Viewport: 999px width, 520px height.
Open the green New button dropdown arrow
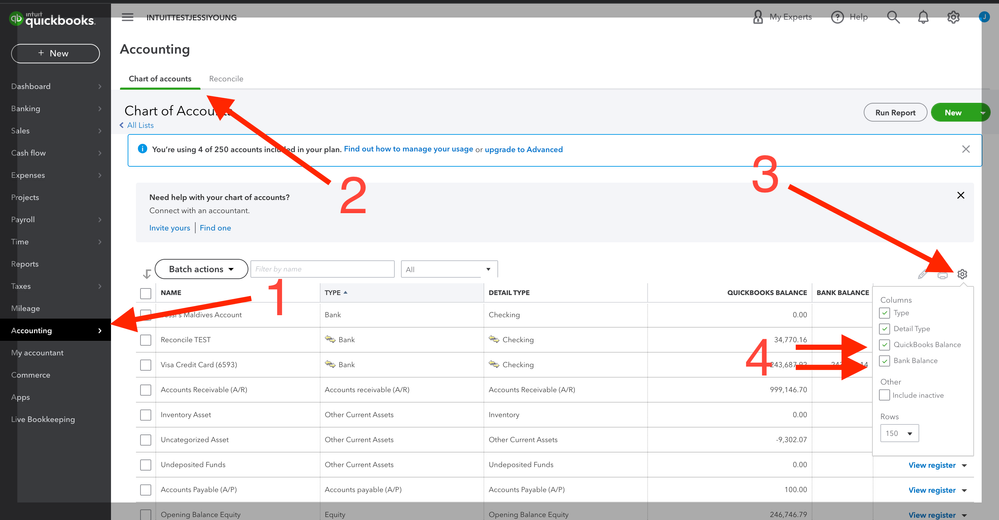pos(982,113)
